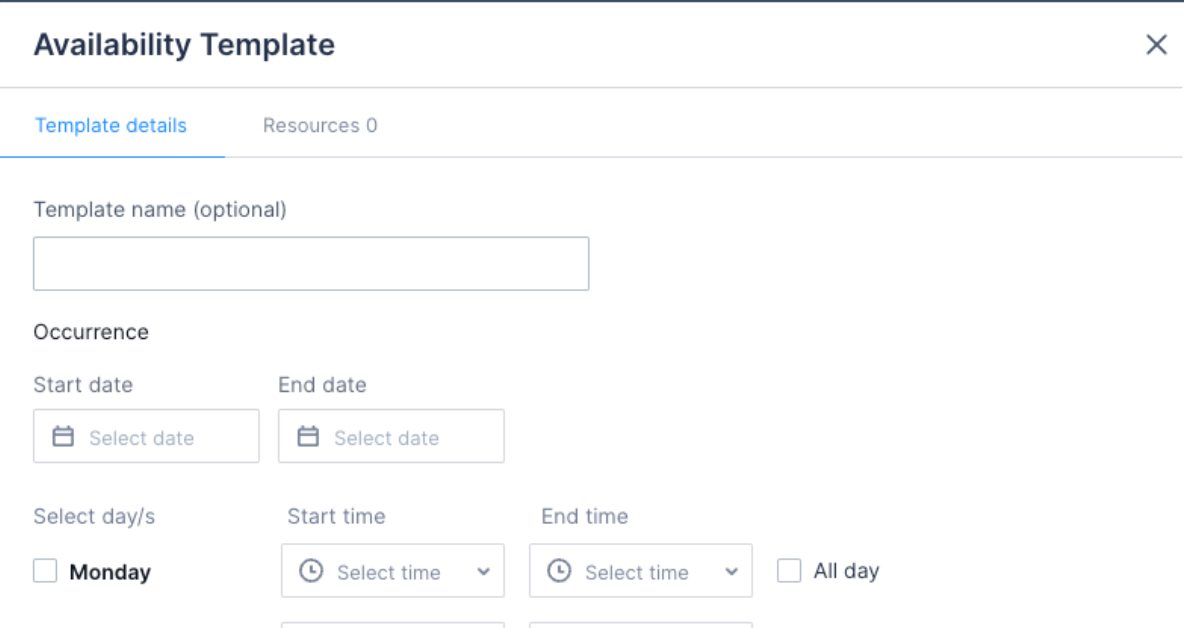Close the Availability Template dialog
1184x628 pixels.
click(x=1156, y=45)
